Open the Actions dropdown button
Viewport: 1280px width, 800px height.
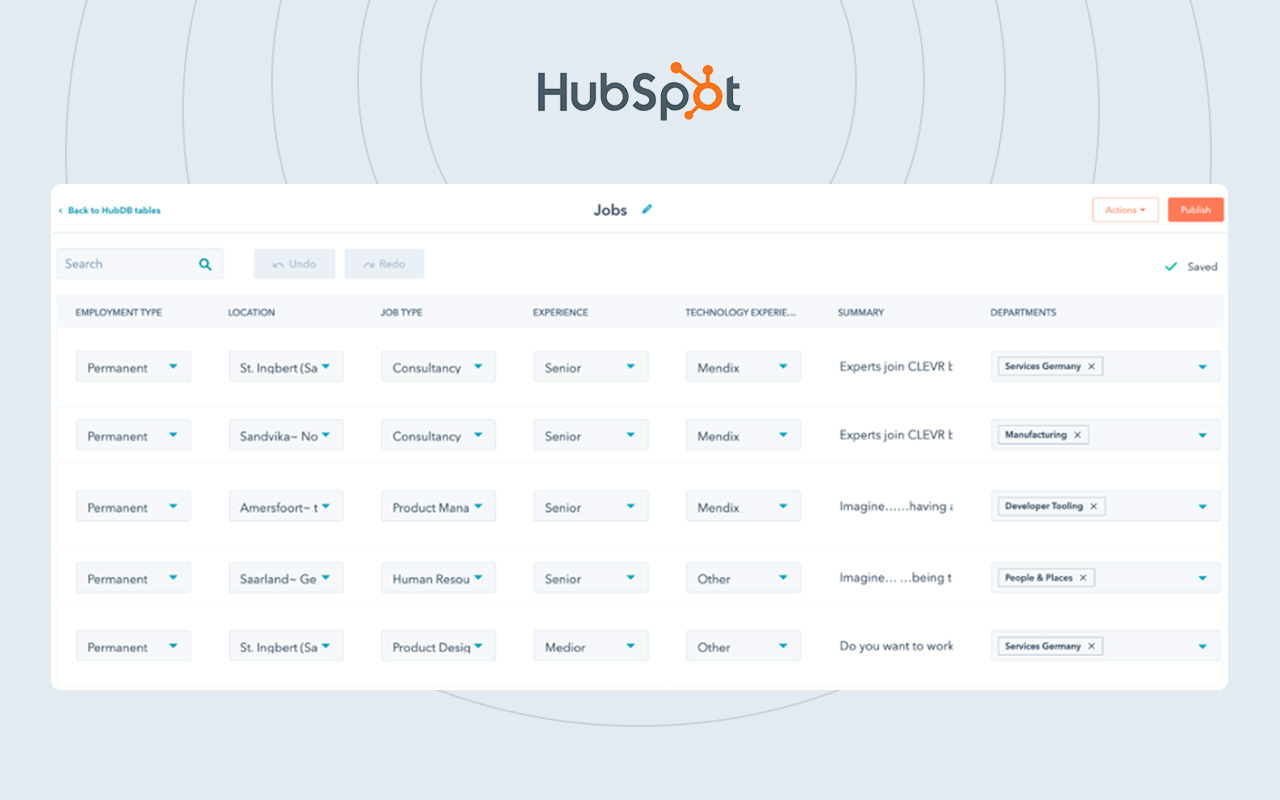pos(1125,210)
